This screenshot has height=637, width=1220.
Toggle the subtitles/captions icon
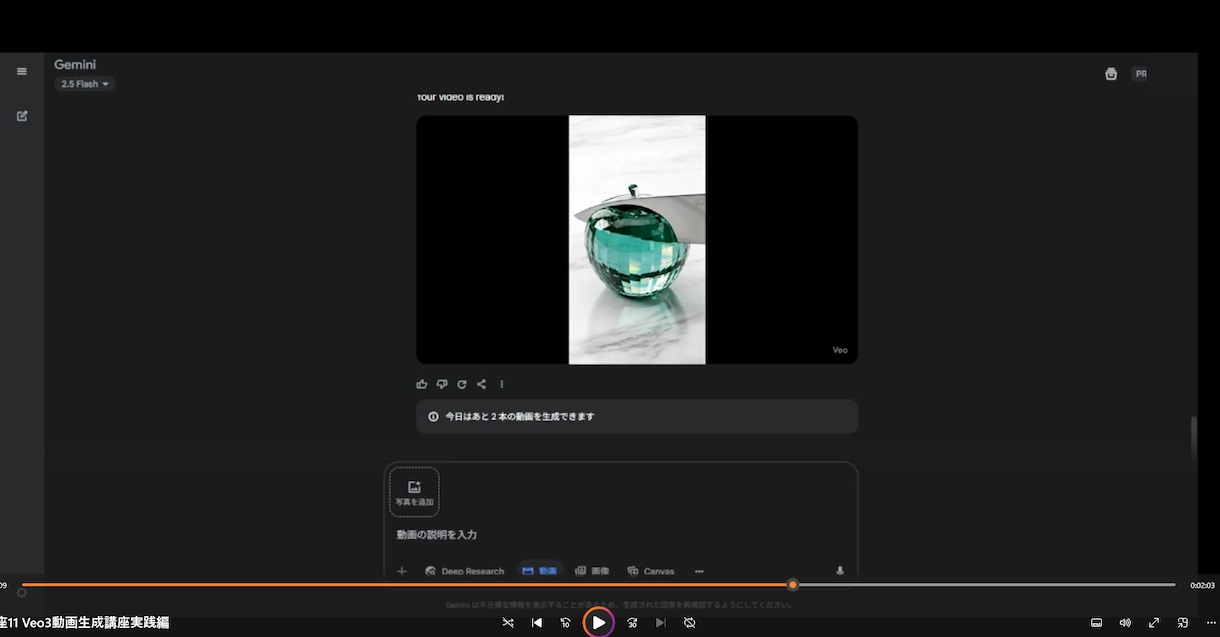pyautogui.click(x=1096, y=623)
